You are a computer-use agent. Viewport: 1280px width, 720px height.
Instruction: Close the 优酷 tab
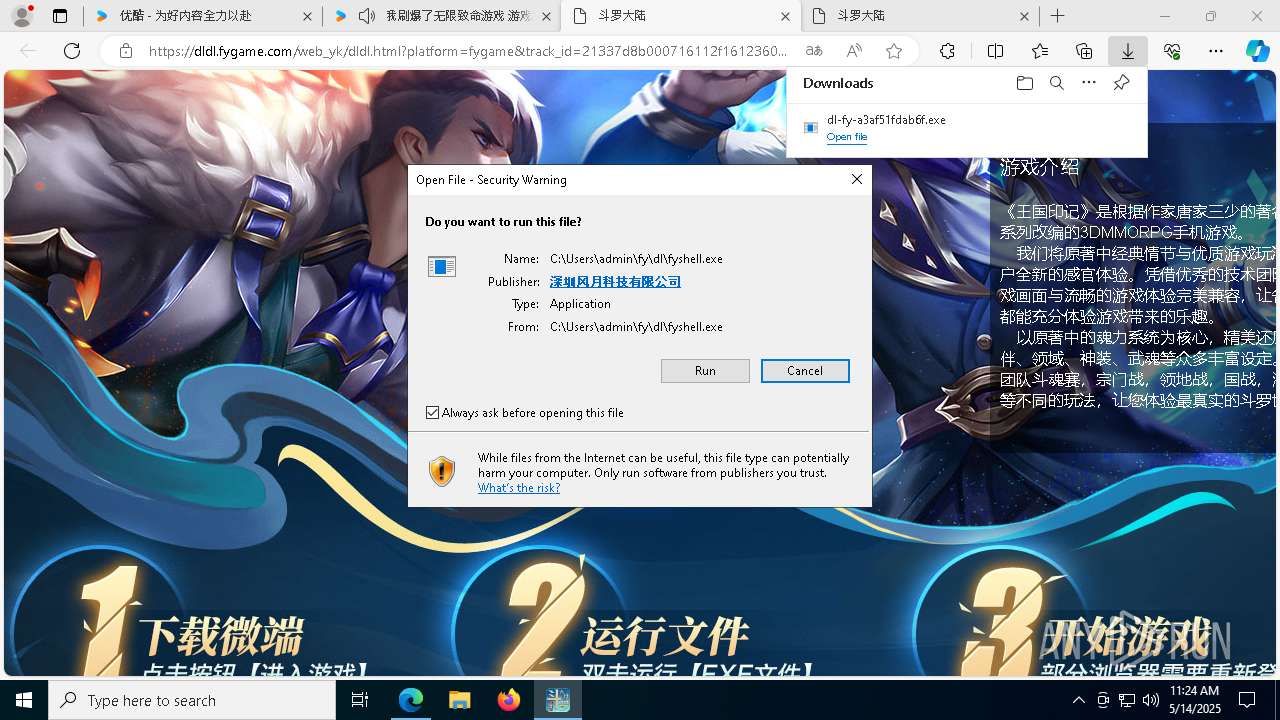[x=307, y=16]
